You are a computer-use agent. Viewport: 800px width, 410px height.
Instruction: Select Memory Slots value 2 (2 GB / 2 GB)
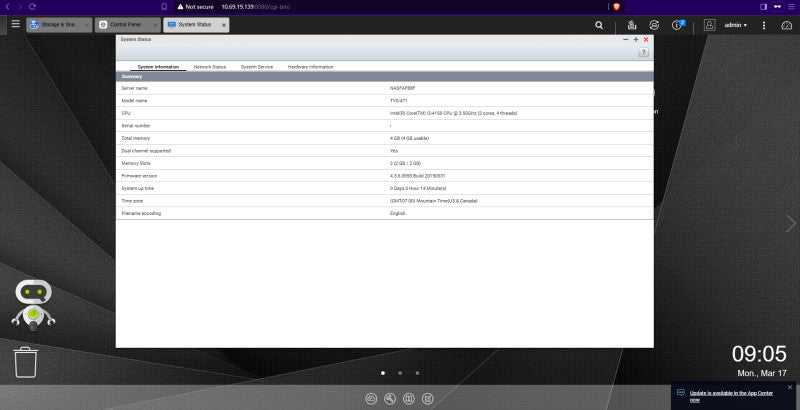tap(405, 163)
